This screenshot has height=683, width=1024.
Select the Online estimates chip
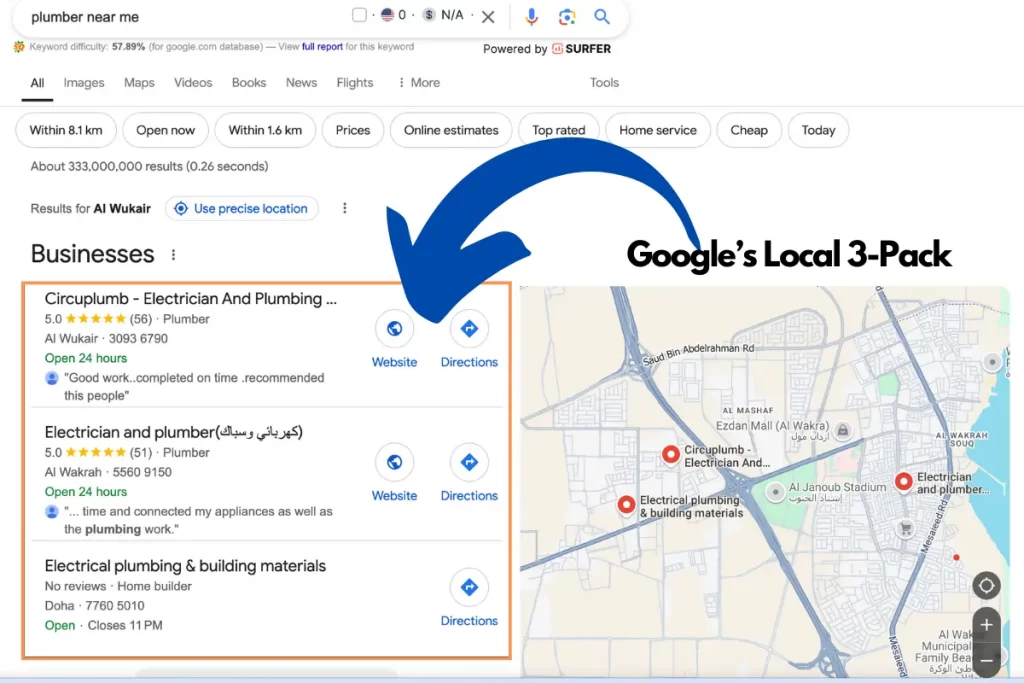click(451, 130)
